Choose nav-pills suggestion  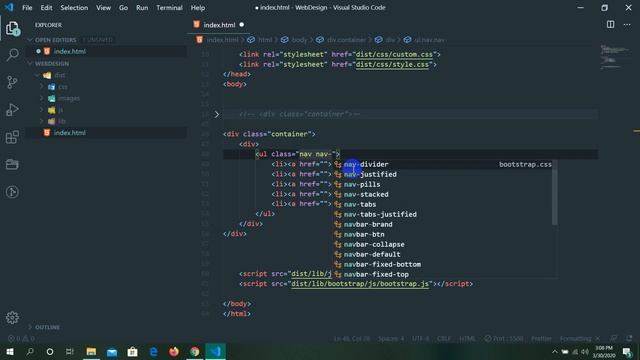click(x=442, y=184)
